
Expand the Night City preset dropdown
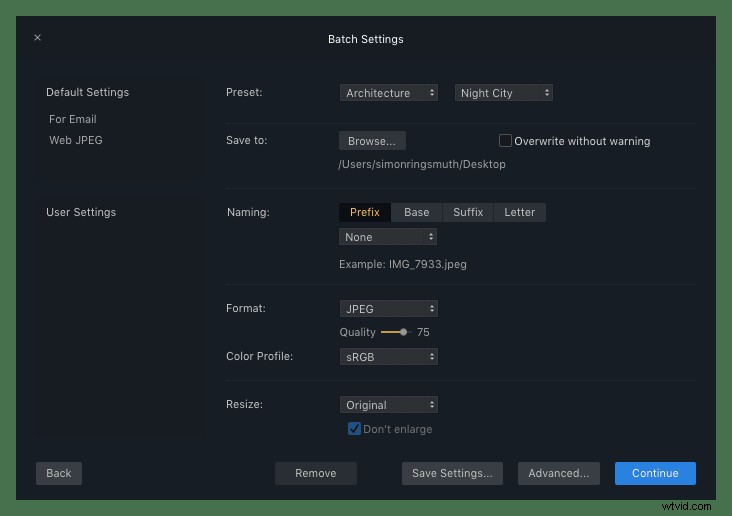coord(504,93)
